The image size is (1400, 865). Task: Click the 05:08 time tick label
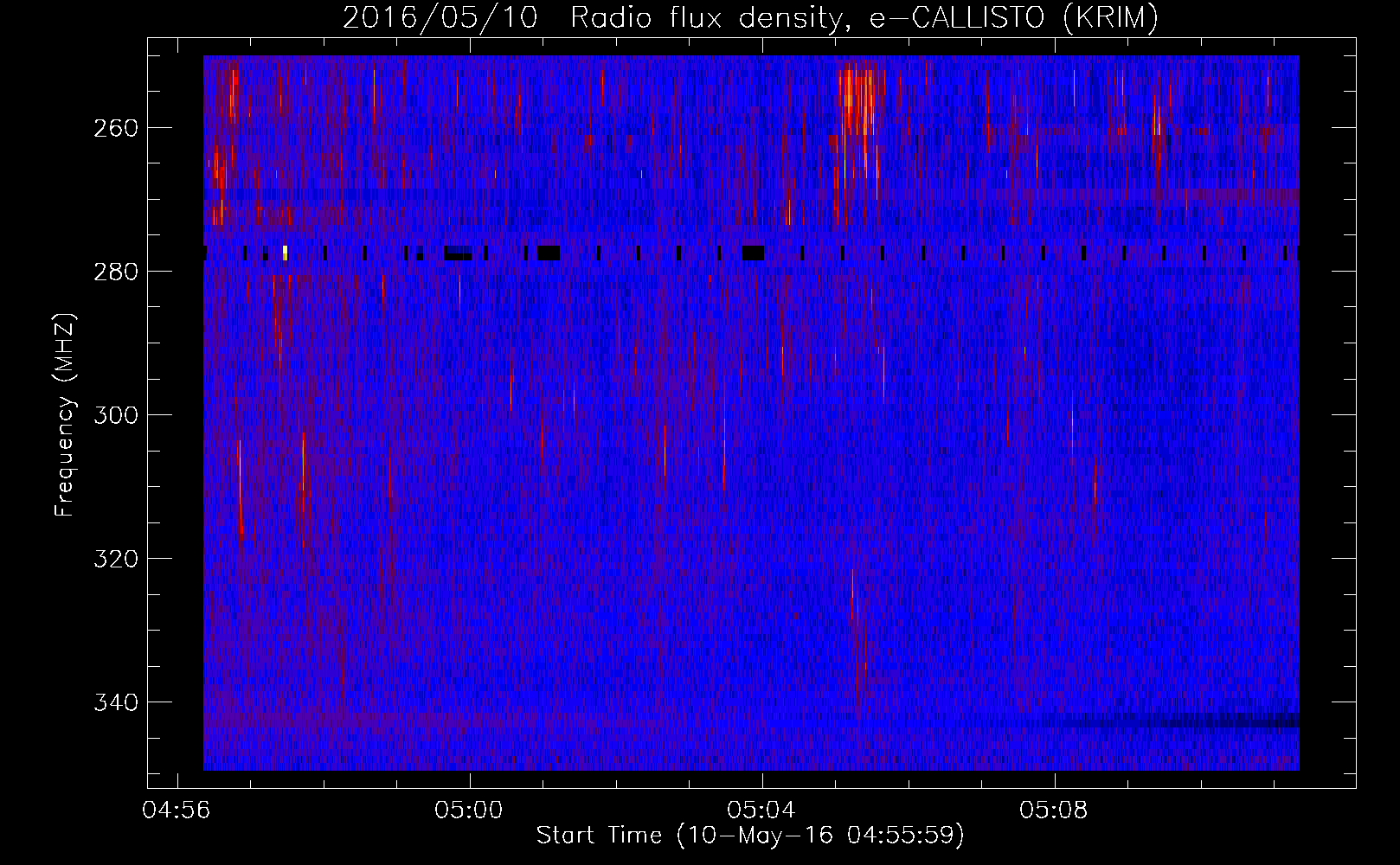click(1054, 811)
